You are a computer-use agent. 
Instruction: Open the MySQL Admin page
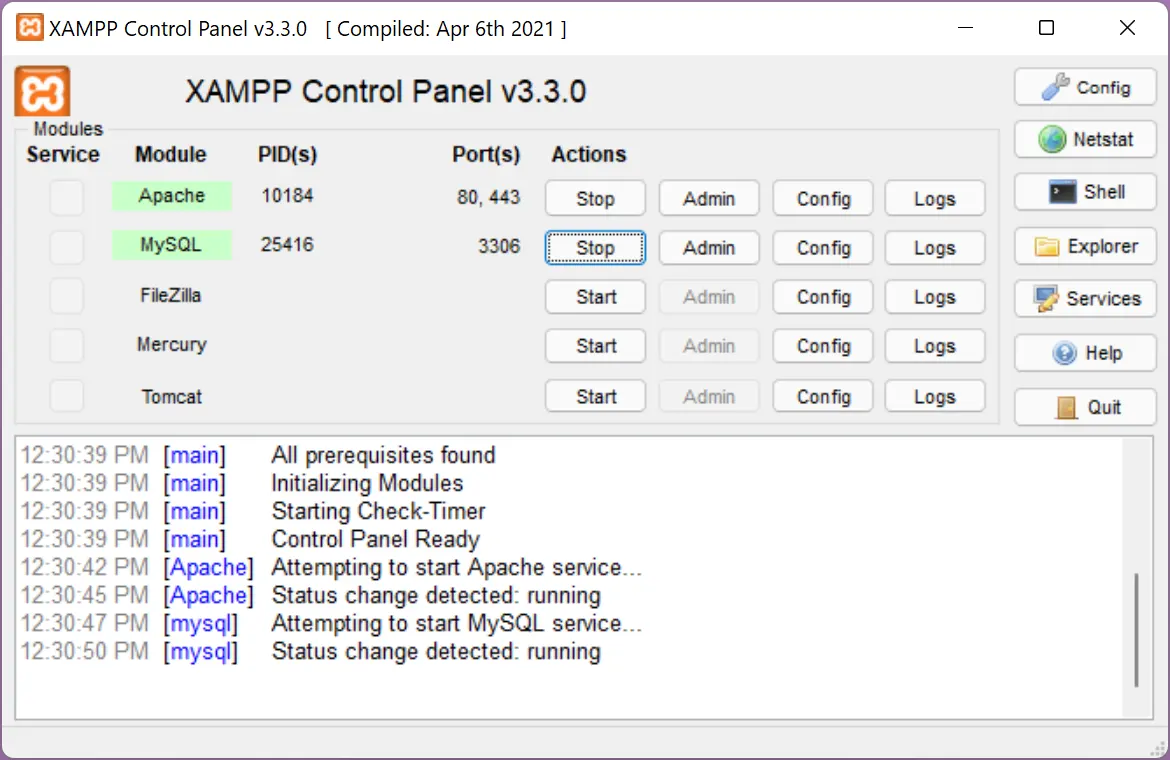point(709,248)
